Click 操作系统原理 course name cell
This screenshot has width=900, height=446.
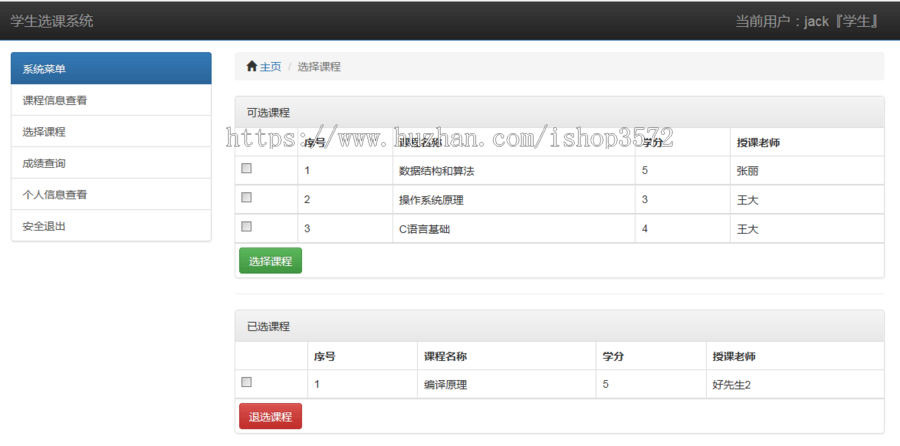pyautogui.click(x=514, y=200)
